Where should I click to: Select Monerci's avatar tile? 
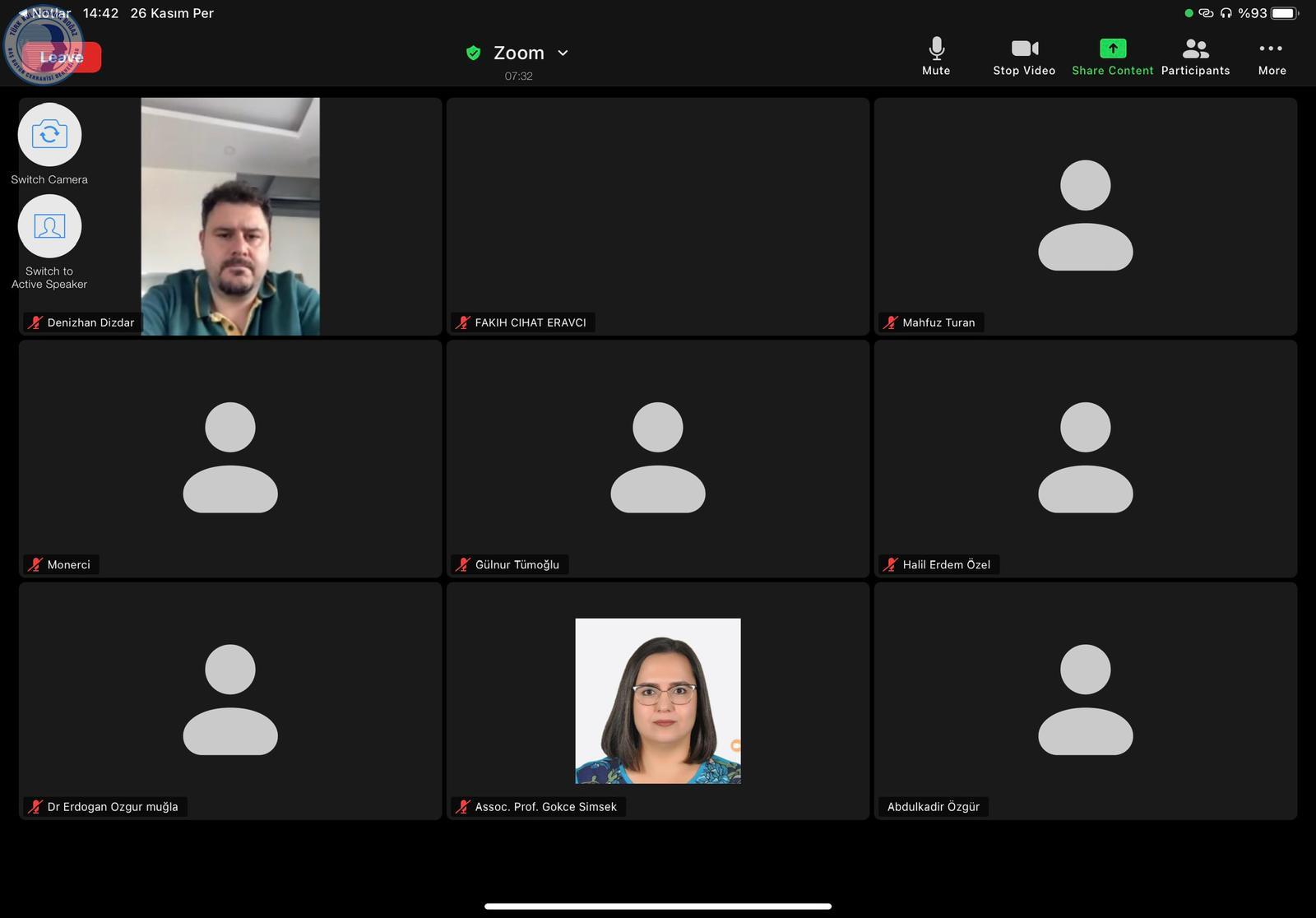click(x=230, y=458)
